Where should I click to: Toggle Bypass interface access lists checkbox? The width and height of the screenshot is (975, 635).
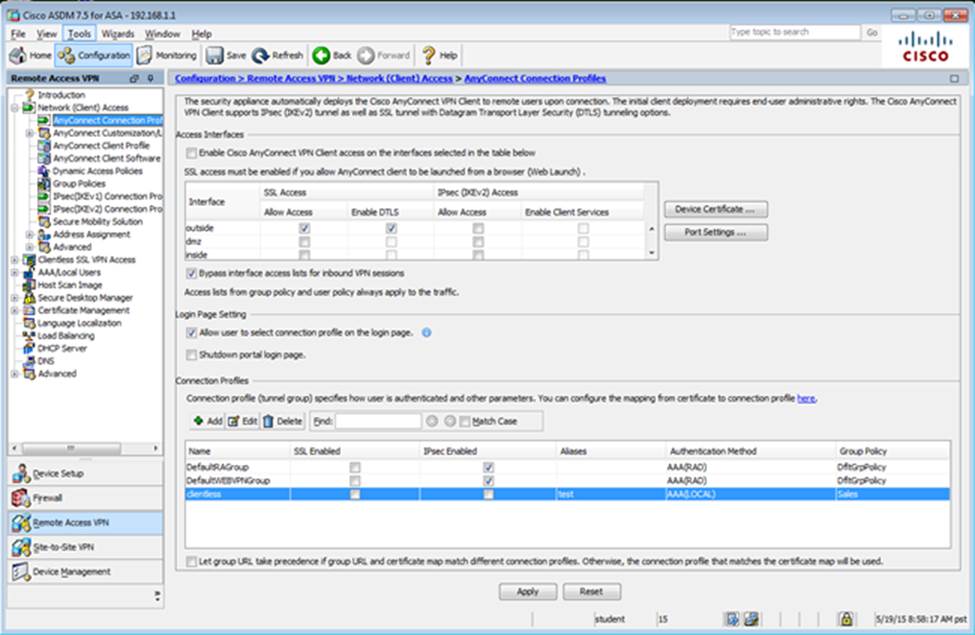tap(191, 272)
